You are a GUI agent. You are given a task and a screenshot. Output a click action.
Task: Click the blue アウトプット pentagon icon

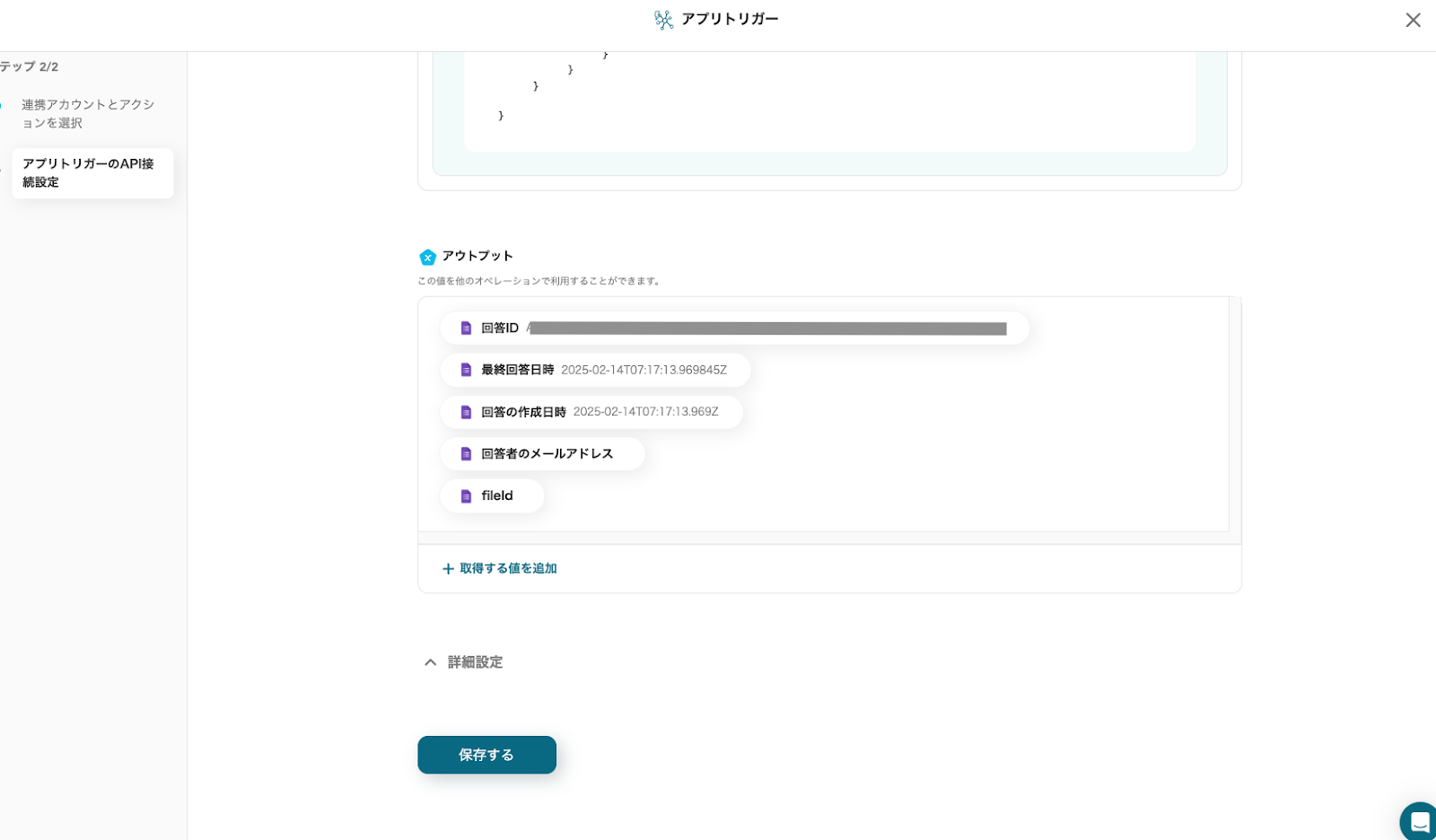pos(428,258)
